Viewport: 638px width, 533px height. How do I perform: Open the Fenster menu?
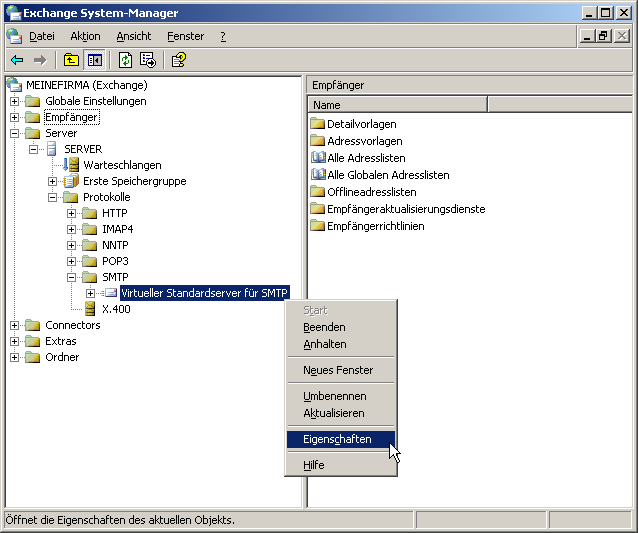tap(186, 36)
